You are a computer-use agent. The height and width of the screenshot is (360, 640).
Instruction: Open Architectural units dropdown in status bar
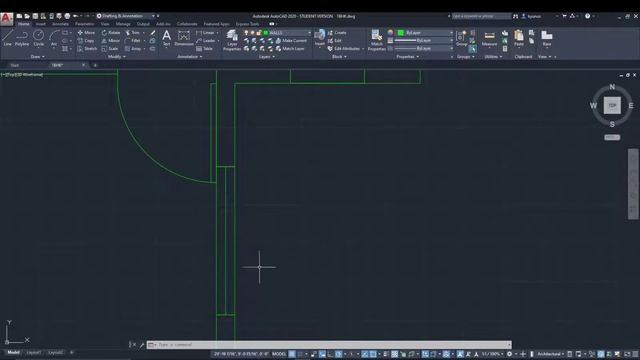click(x=551, y=354)
